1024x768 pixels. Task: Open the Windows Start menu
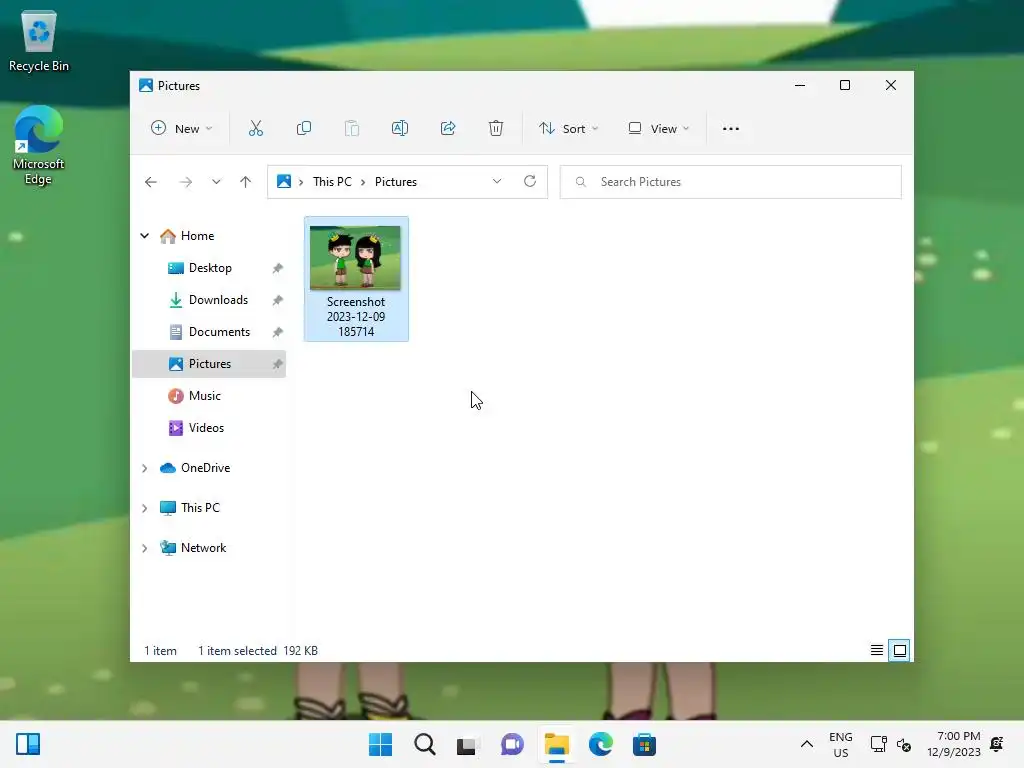pyautogui.click(x=381, y=744)
